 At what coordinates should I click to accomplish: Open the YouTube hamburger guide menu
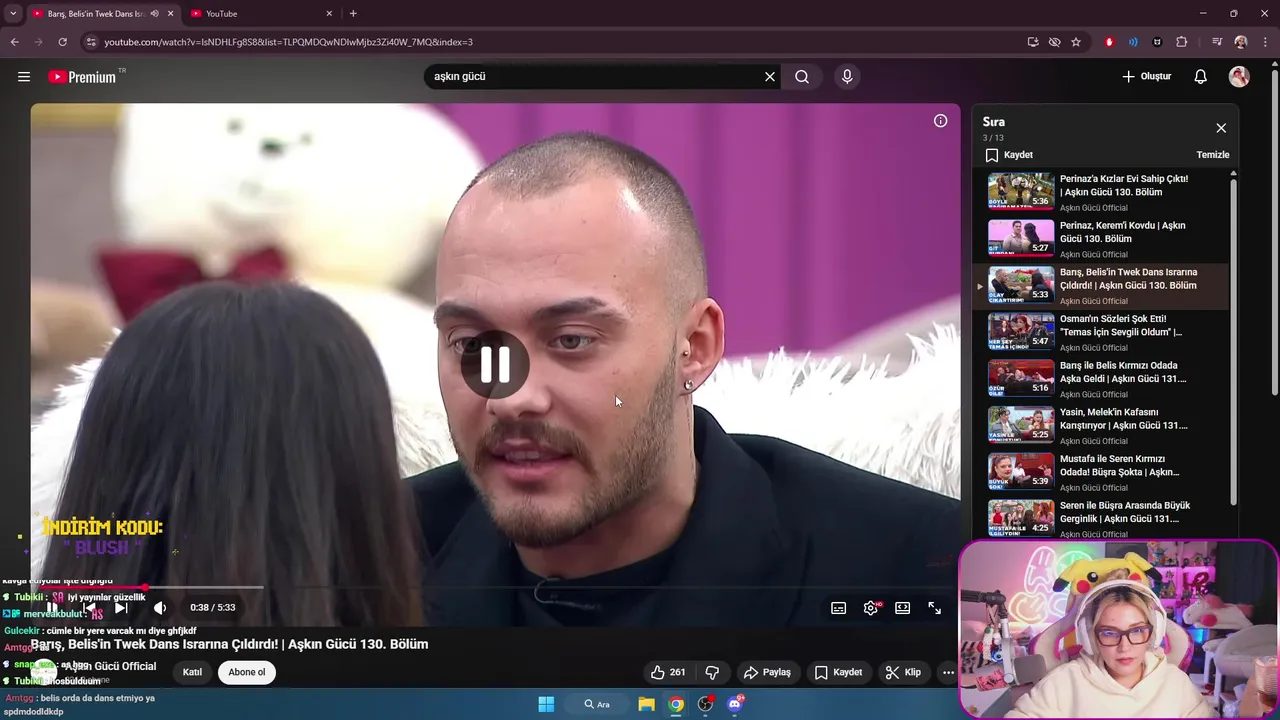tap(24, 77)
